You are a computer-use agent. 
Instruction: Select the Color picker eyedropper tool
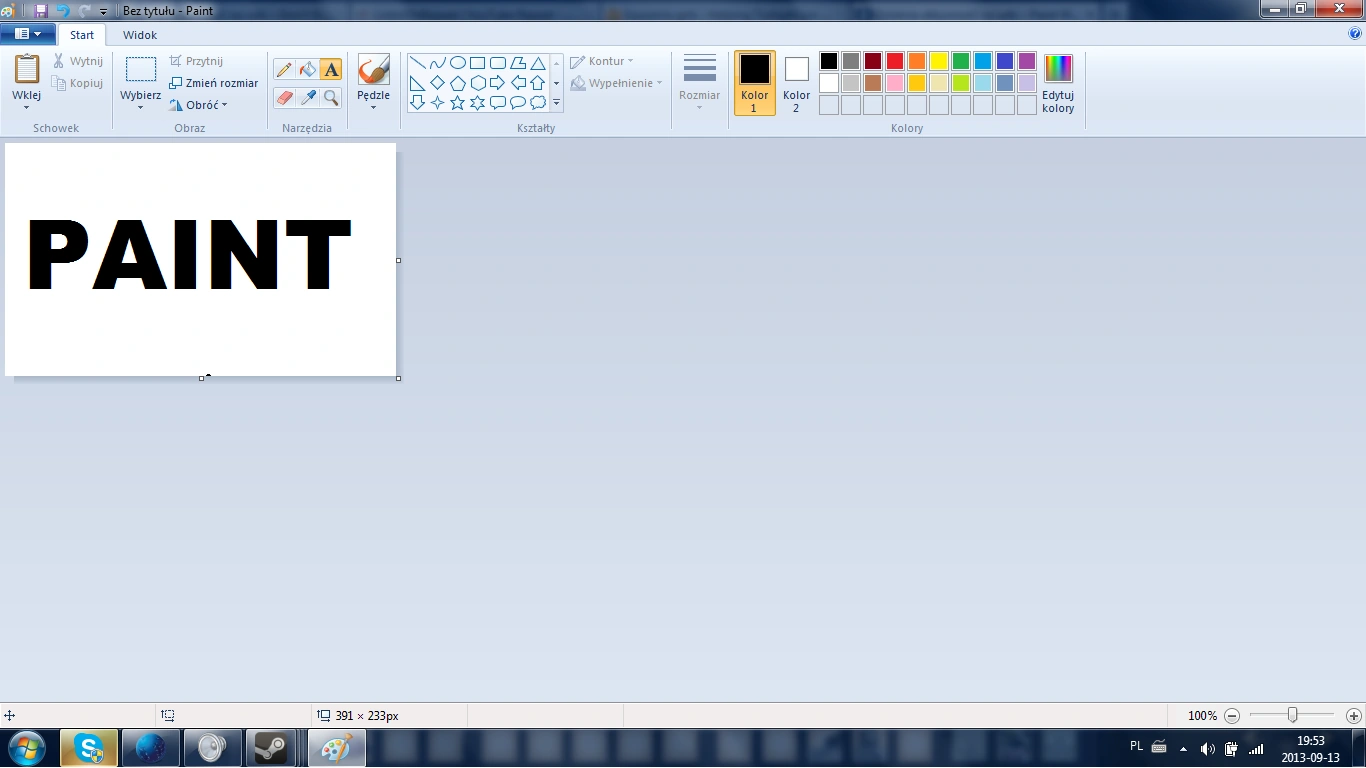point(307,97)
